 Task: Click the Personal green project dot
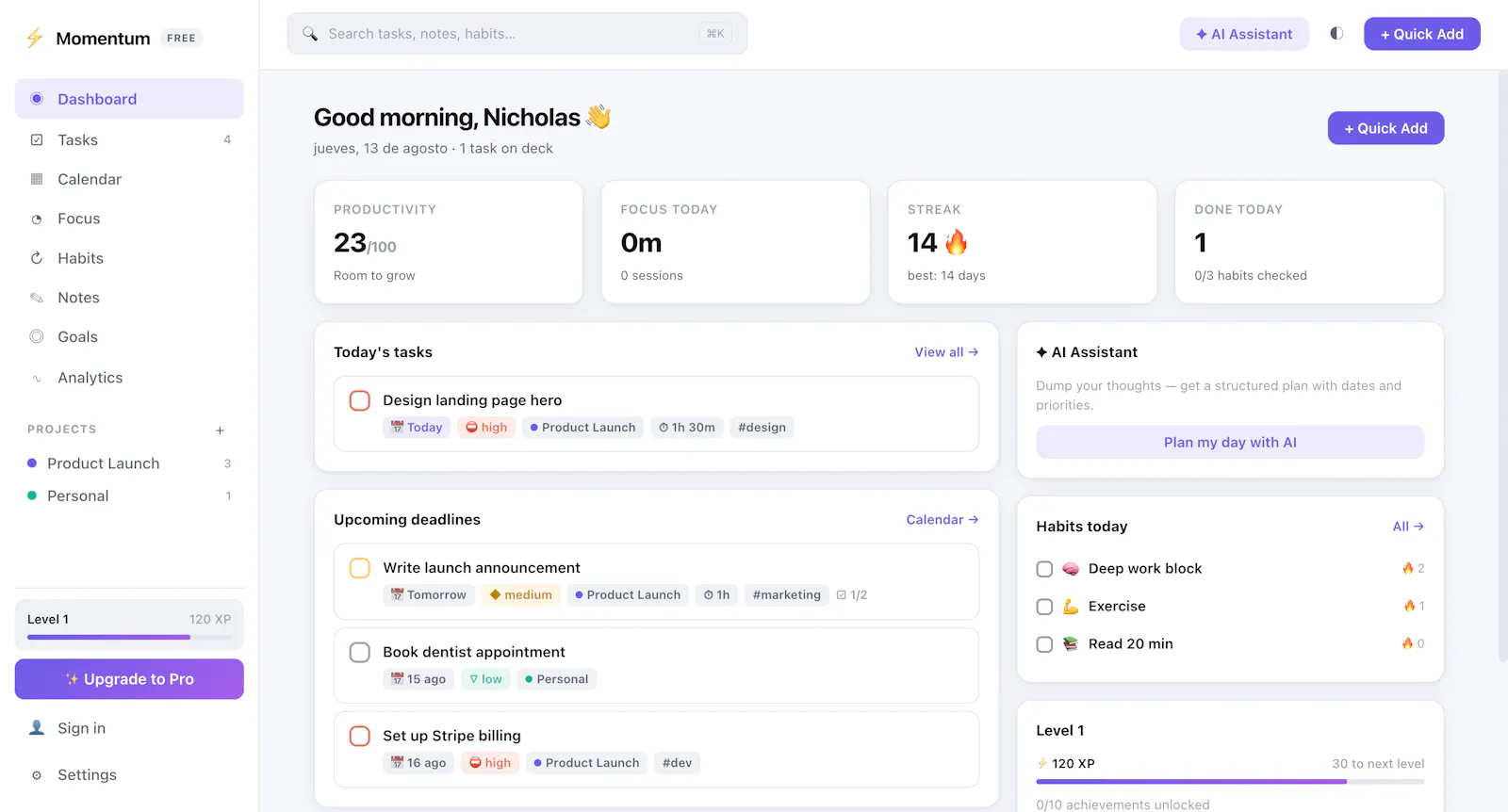[x=32, y=495]
